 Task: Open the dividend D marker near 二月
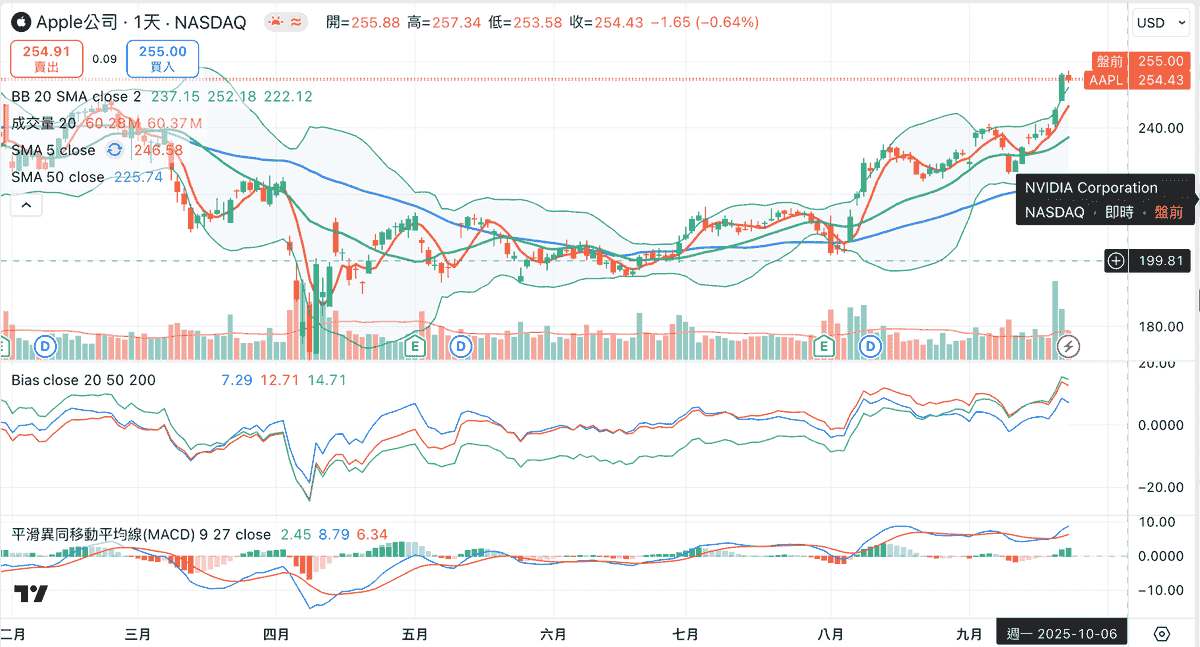coord(45,346)
